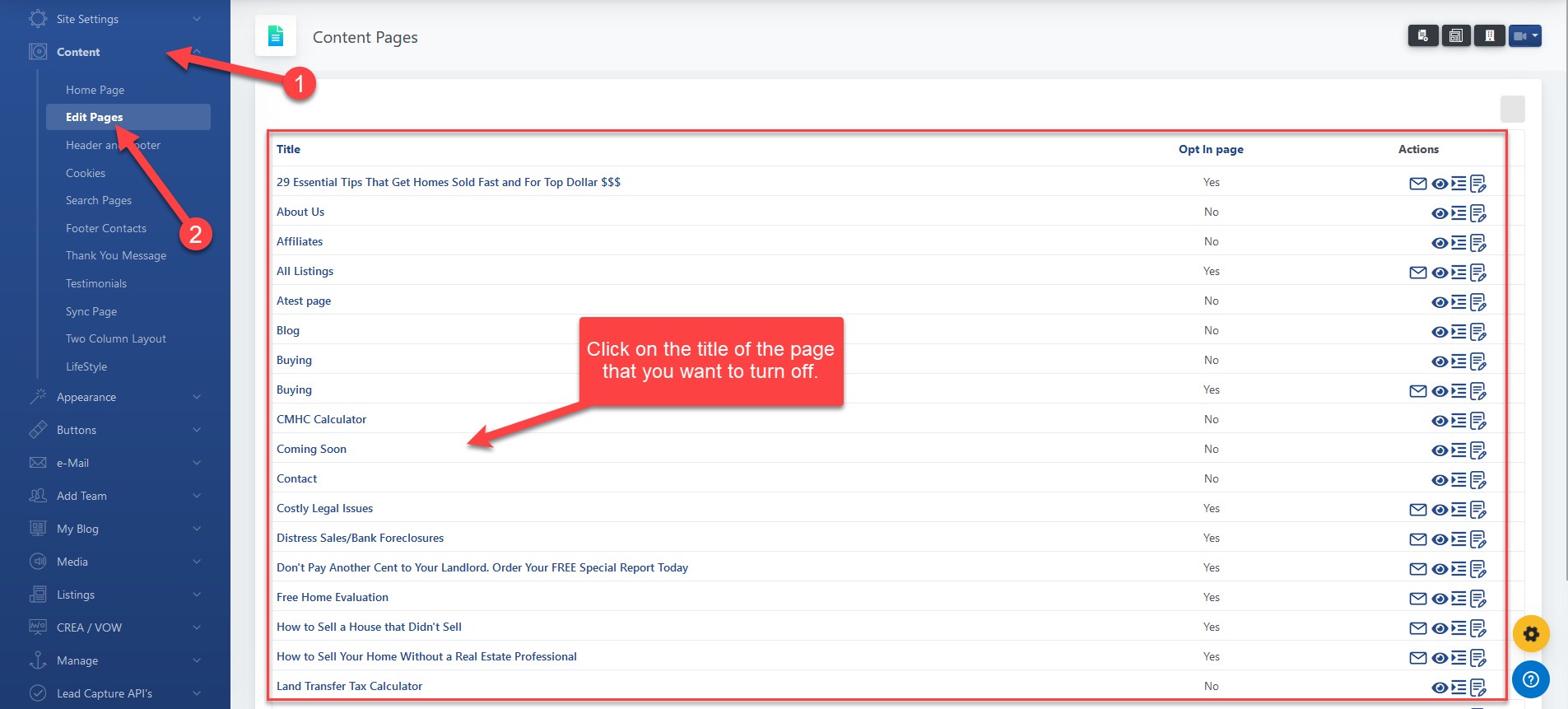The height and width of the screenshot is (709, 1568).
Task: Click the indent list icon for Blog row
Action: click(1459, 331)
